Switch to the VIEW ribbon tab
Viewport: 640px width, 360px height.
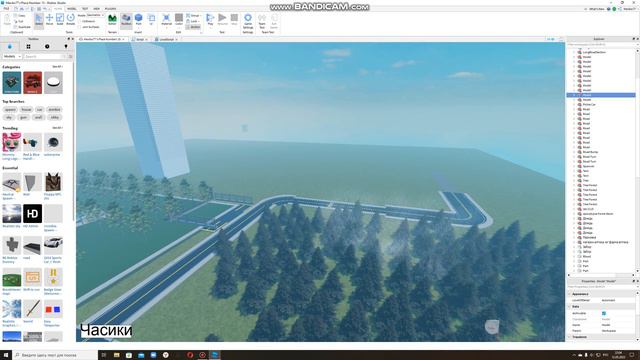pos(97,9)
